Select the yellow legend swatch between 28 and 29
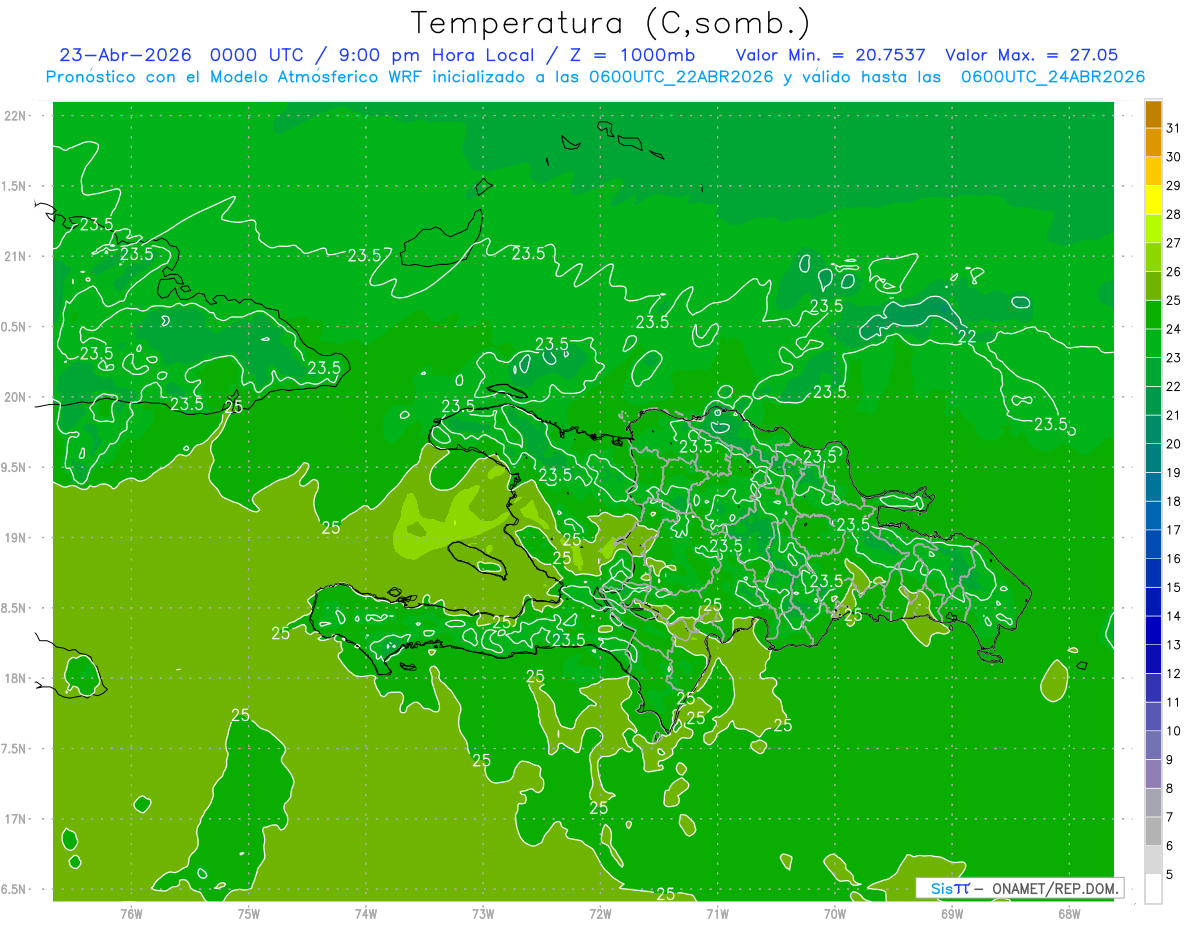1200x927 pixels. pos(1153,199)
